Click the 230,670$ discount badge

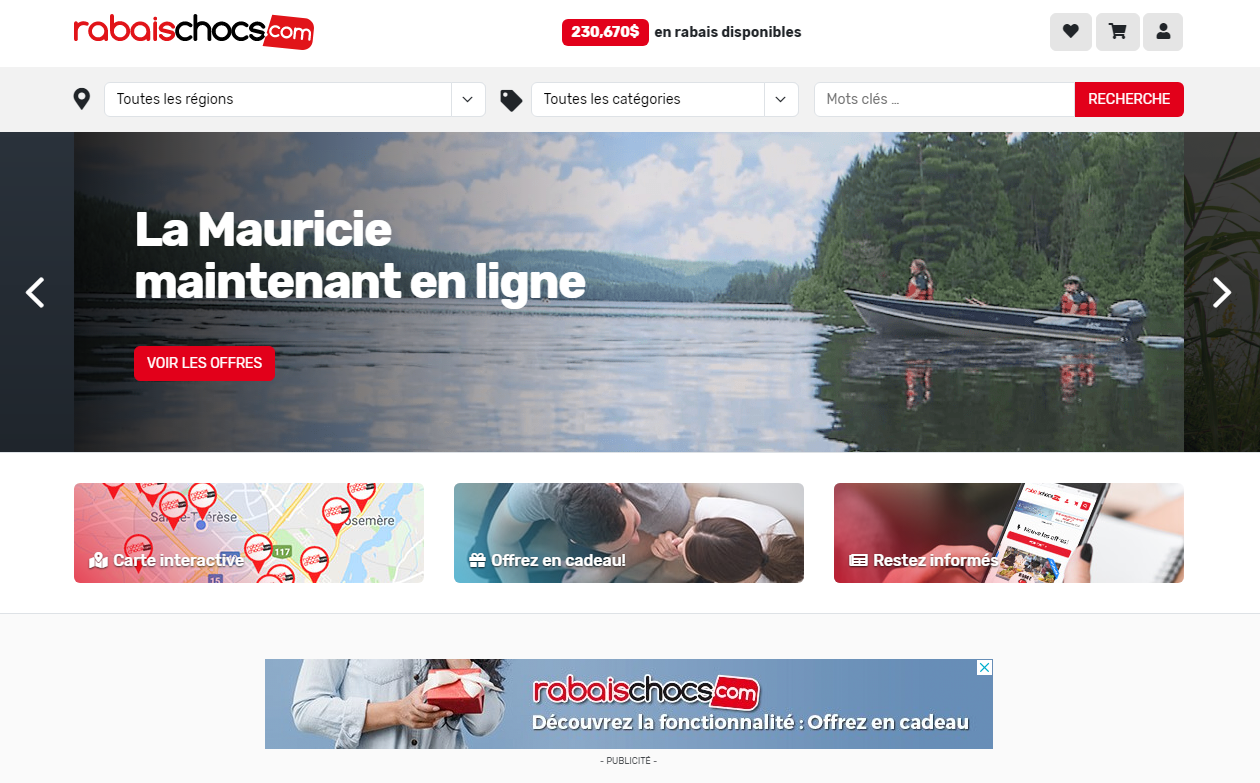(605, 32)
